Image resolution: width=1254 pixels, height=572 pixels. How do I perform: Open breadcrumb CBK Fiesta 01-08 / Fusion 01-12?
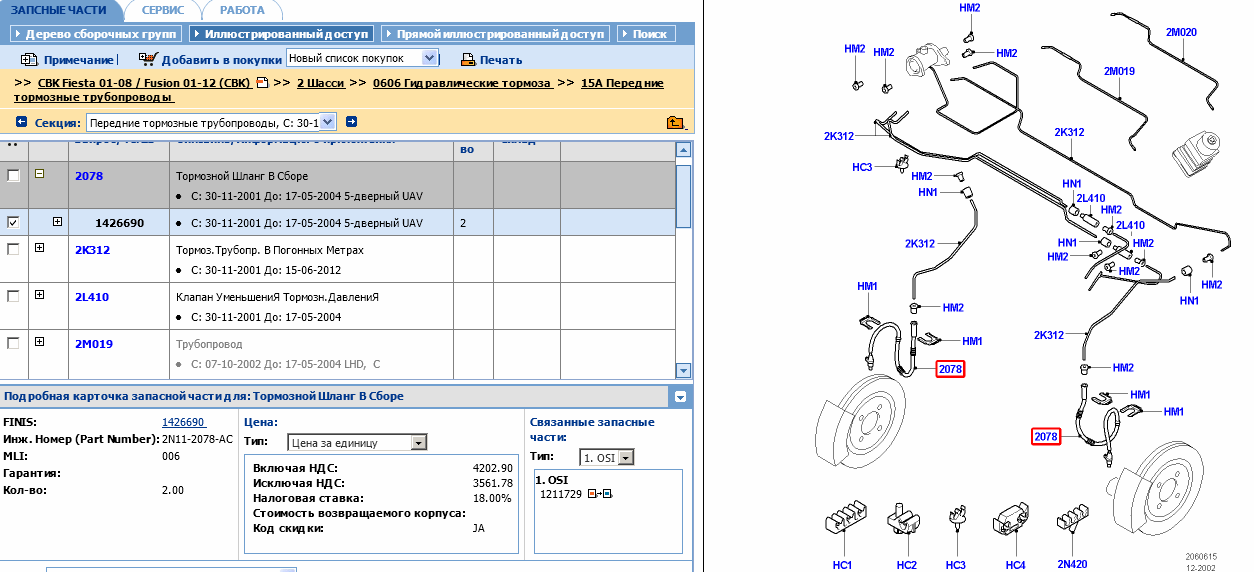145,83
